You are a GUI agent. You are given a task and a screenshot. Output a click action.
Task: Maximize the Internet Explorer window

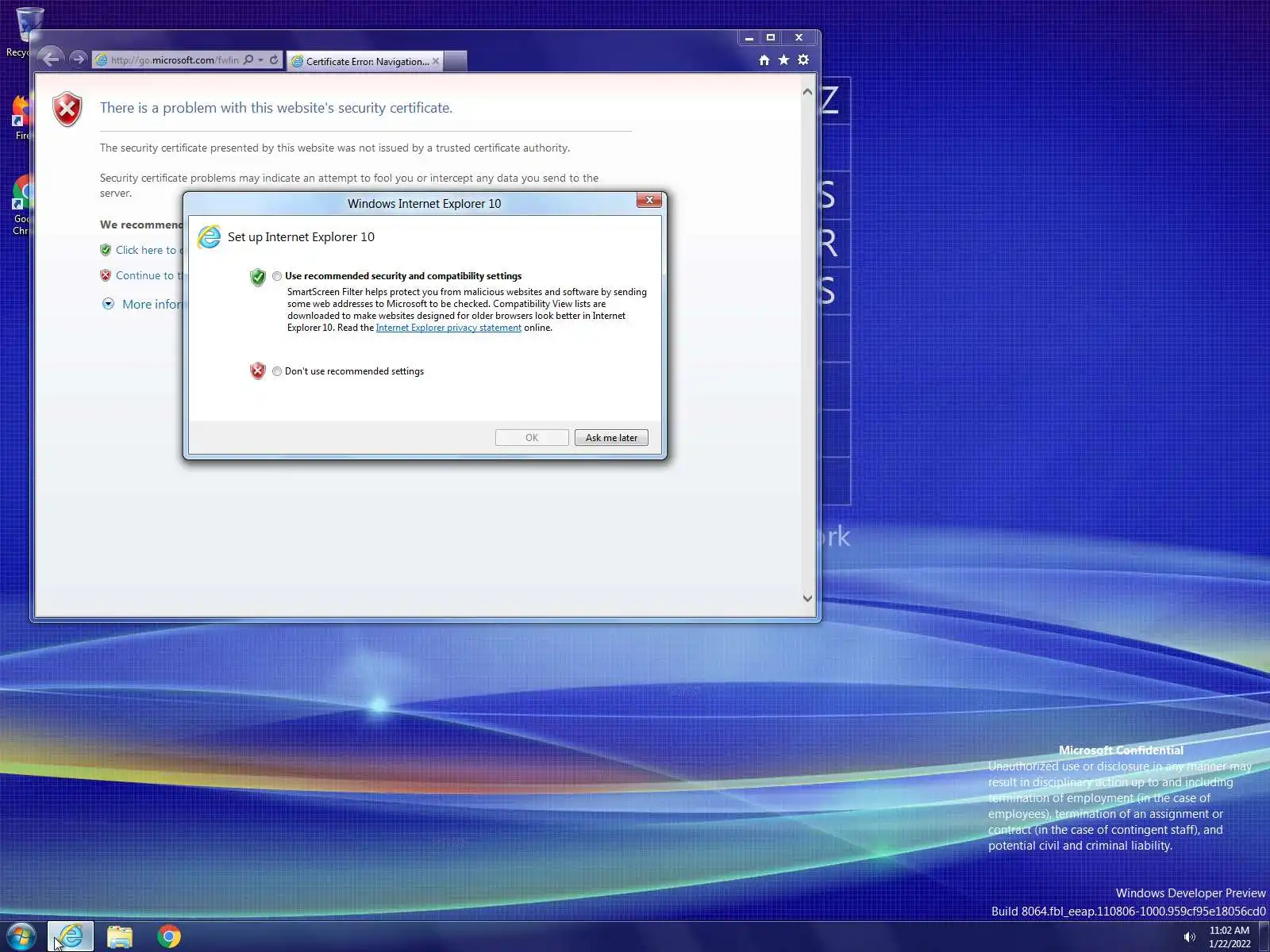tap(770, 37)
